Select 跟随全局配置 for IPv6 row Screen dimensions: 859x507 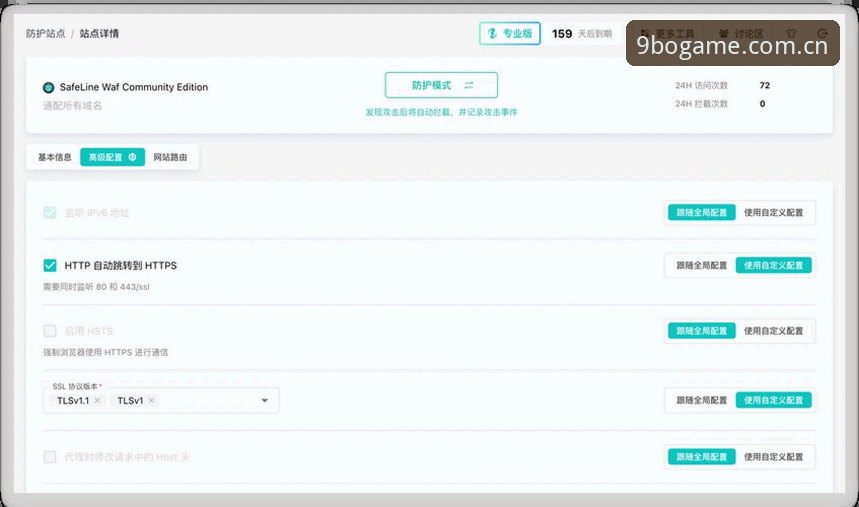(701, 213)
